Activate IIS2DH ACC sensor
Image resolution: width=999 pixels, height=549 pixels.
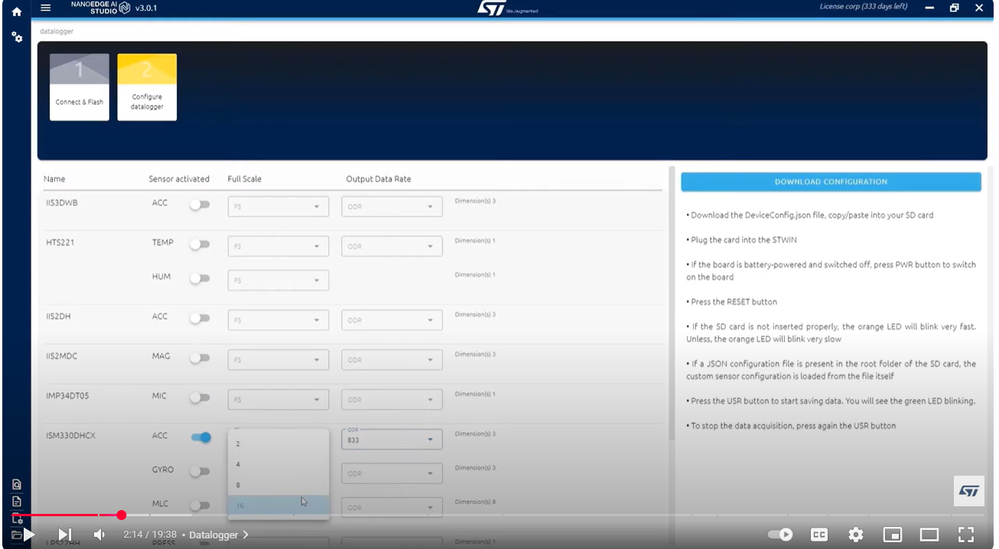[200, 318]
